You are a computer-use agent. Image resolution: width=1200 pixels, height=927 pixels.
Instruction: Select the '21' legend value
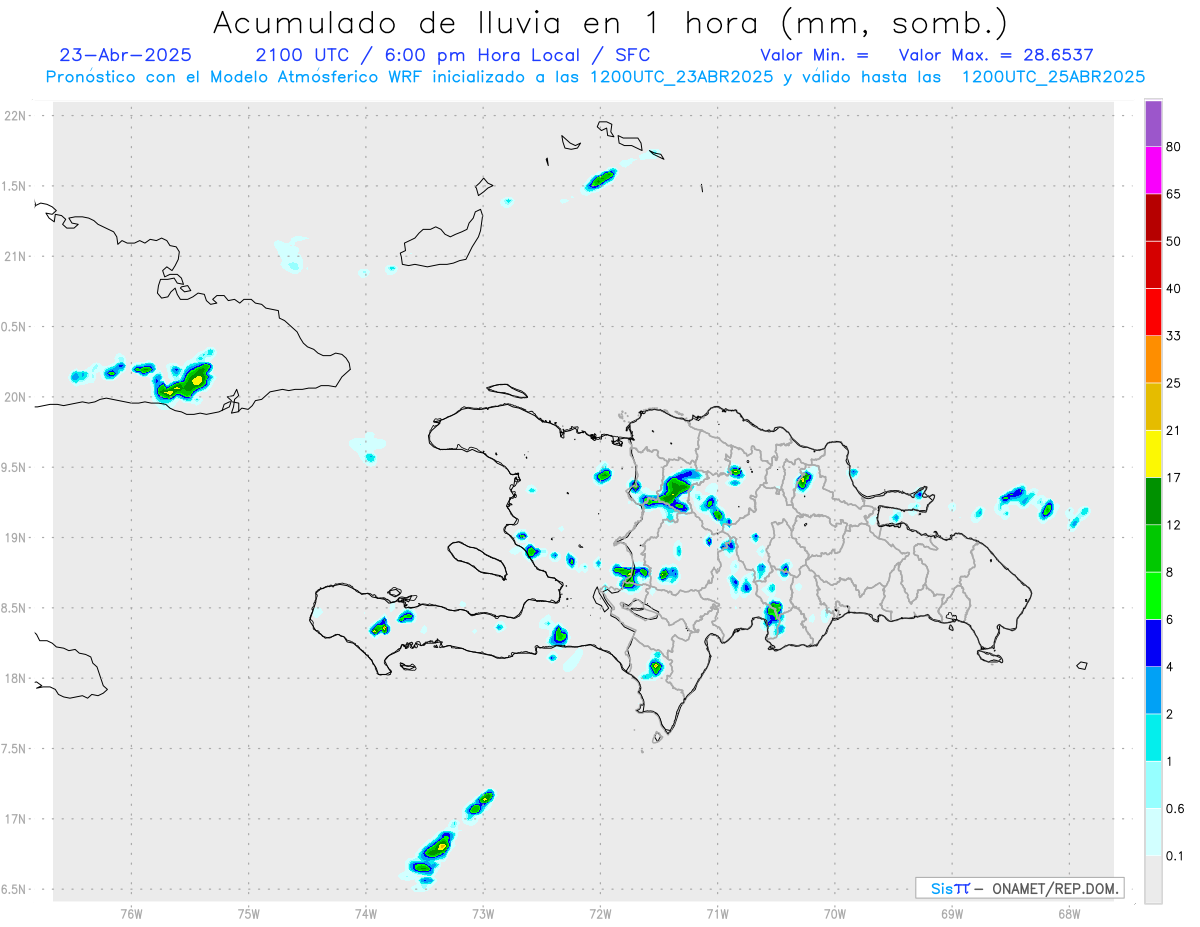[x=1174, y=430]
